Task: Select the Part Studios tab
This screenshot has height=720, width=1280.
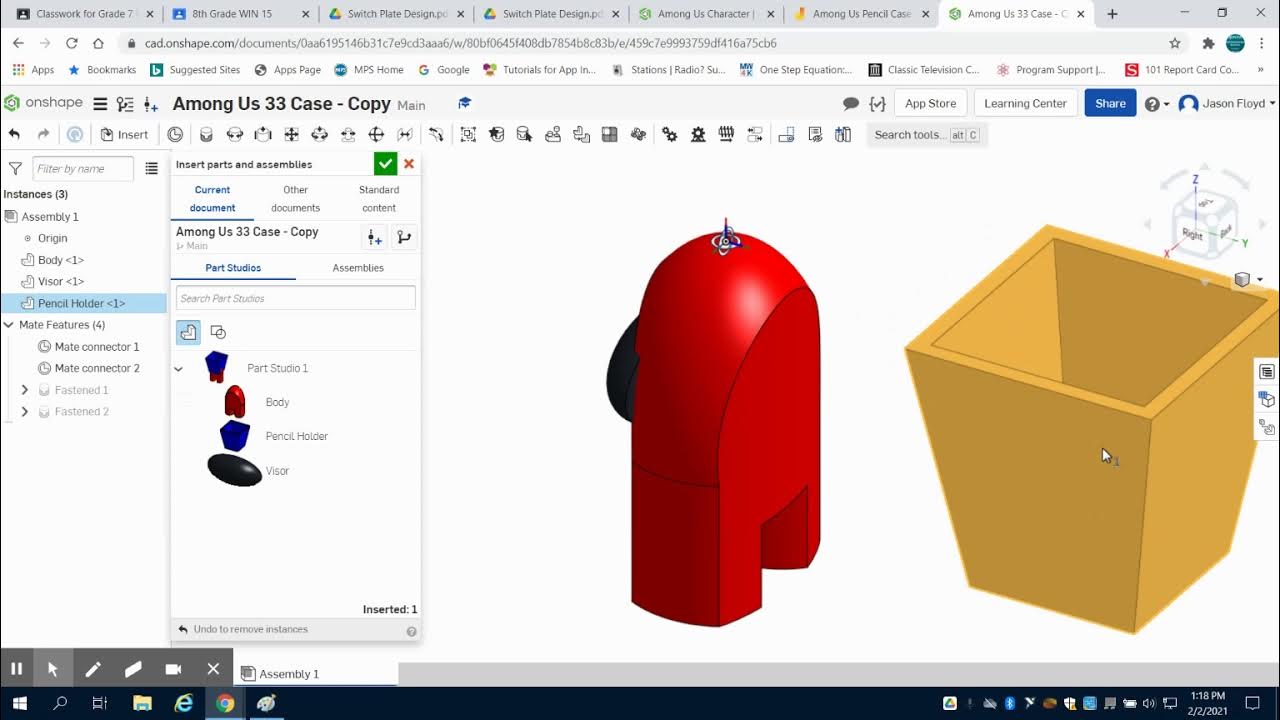Action: pos(233,268)
